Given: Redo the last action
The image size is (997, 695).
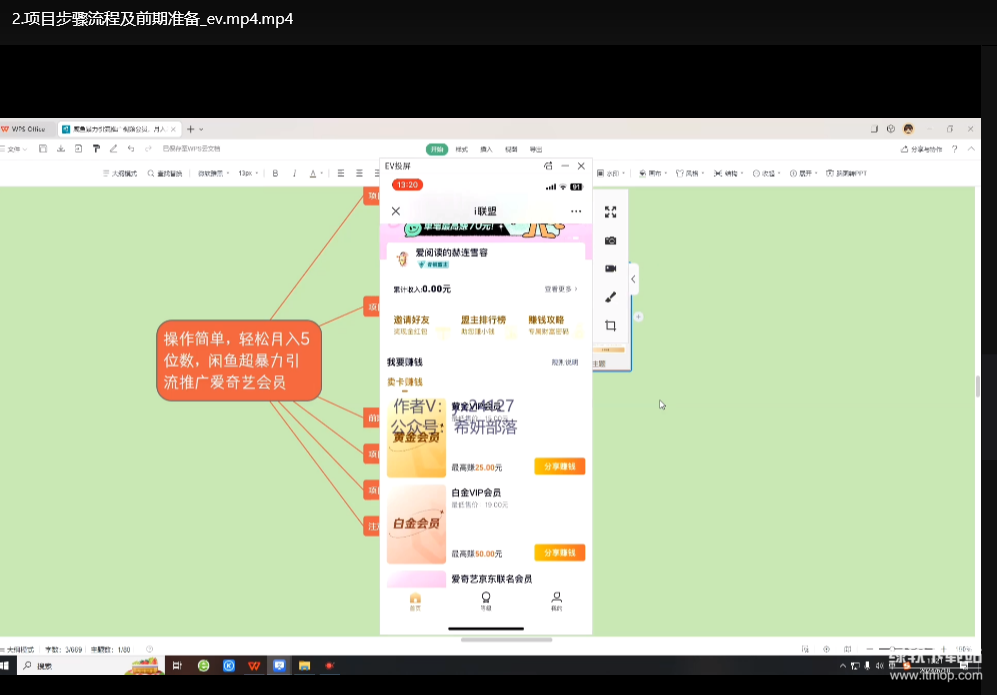Looking at the screenshot, I should coord(148,149).
